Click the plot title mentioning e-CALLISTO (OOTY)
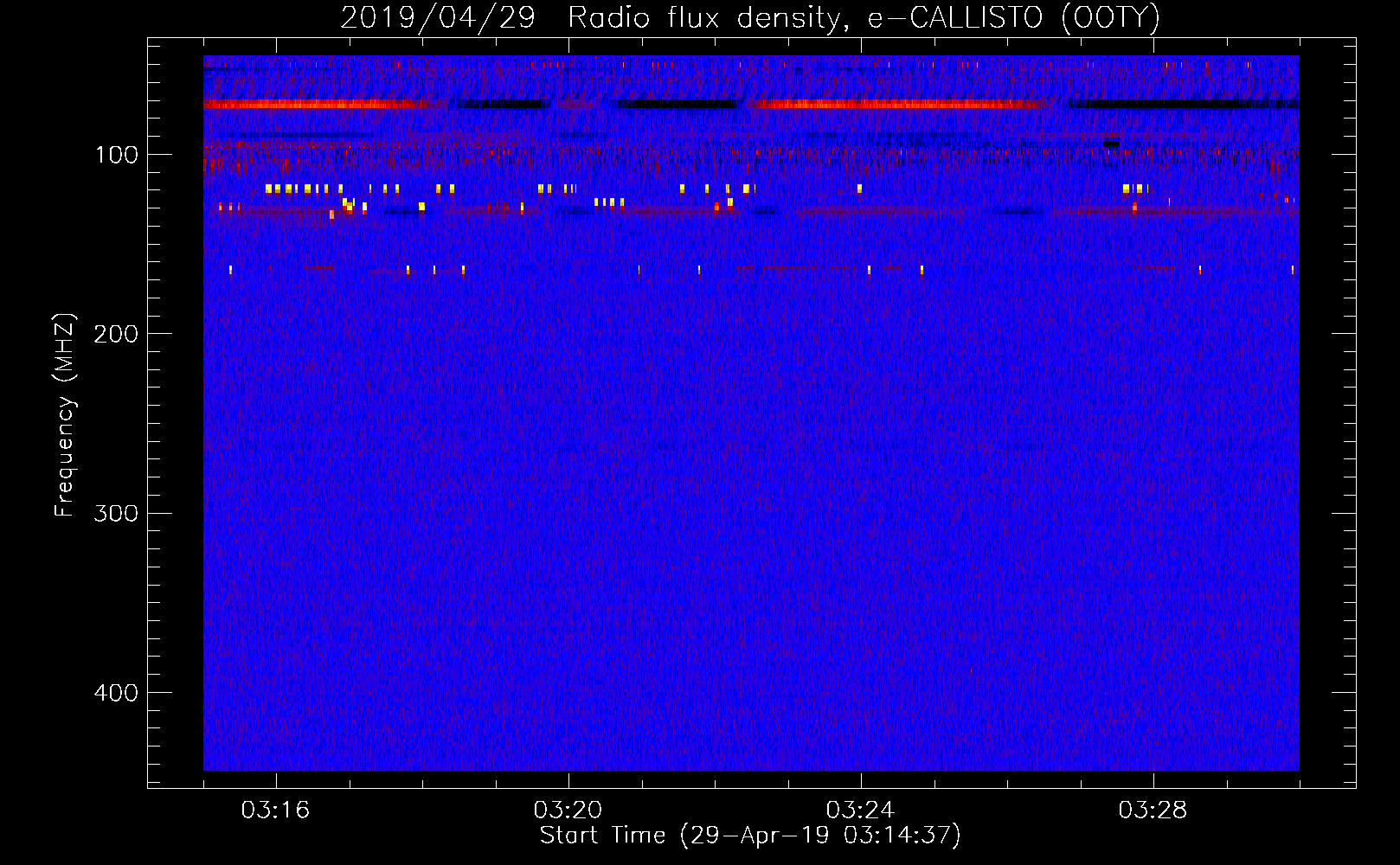Screen dimensions: 1400x865 tap(750, 18)
